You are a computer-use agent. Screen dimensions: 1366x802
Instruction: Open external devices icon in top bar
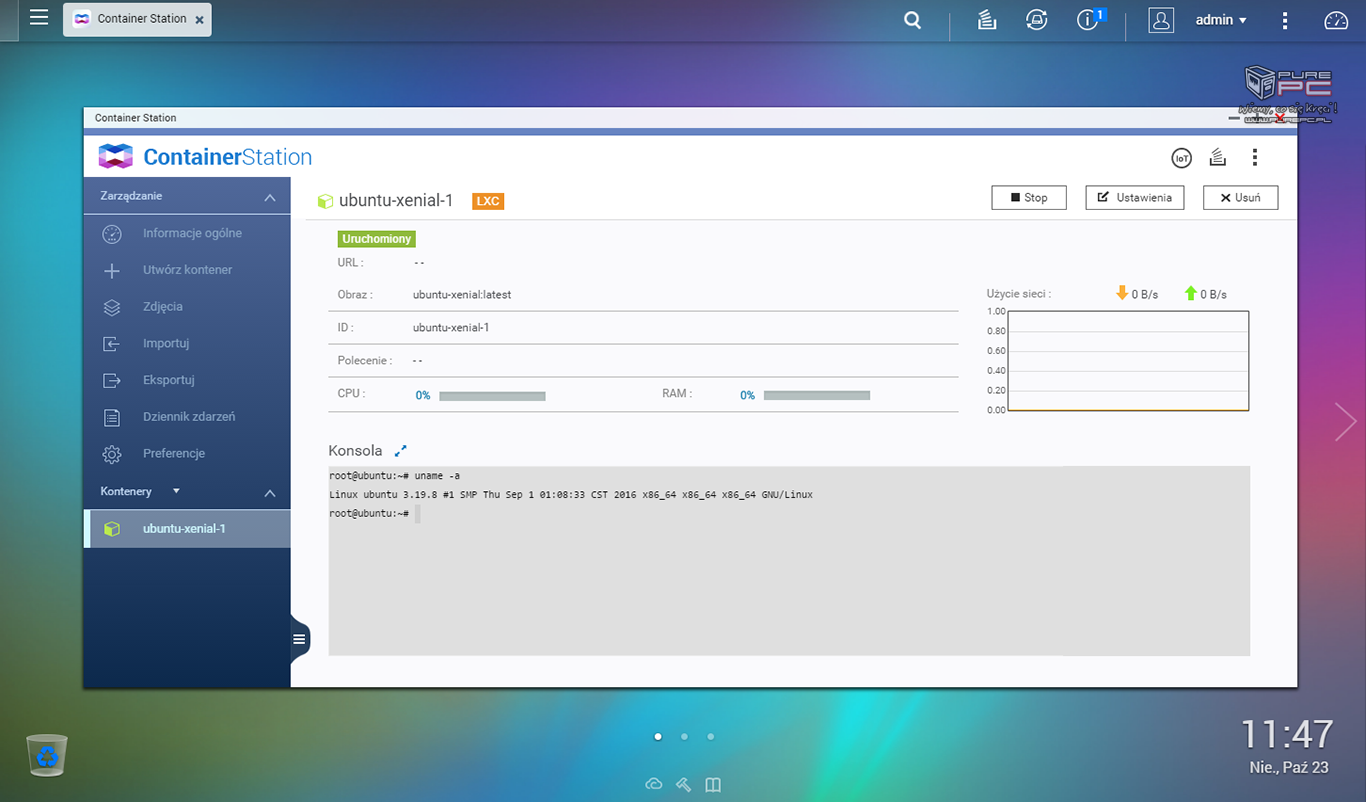(1037, 20)
